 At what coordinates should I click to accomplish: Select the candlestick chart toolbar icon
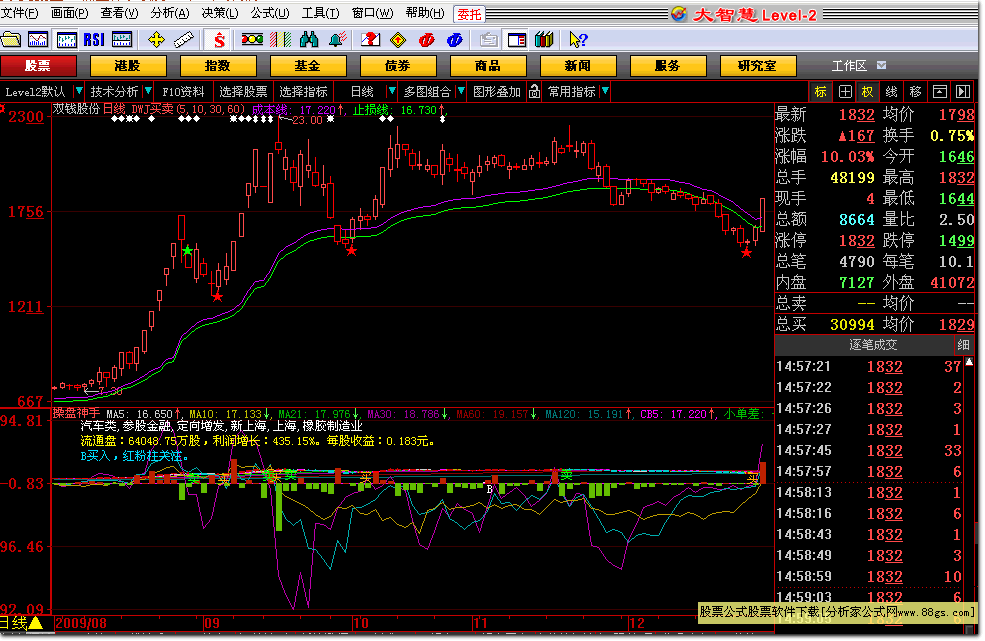coord(66,40)
